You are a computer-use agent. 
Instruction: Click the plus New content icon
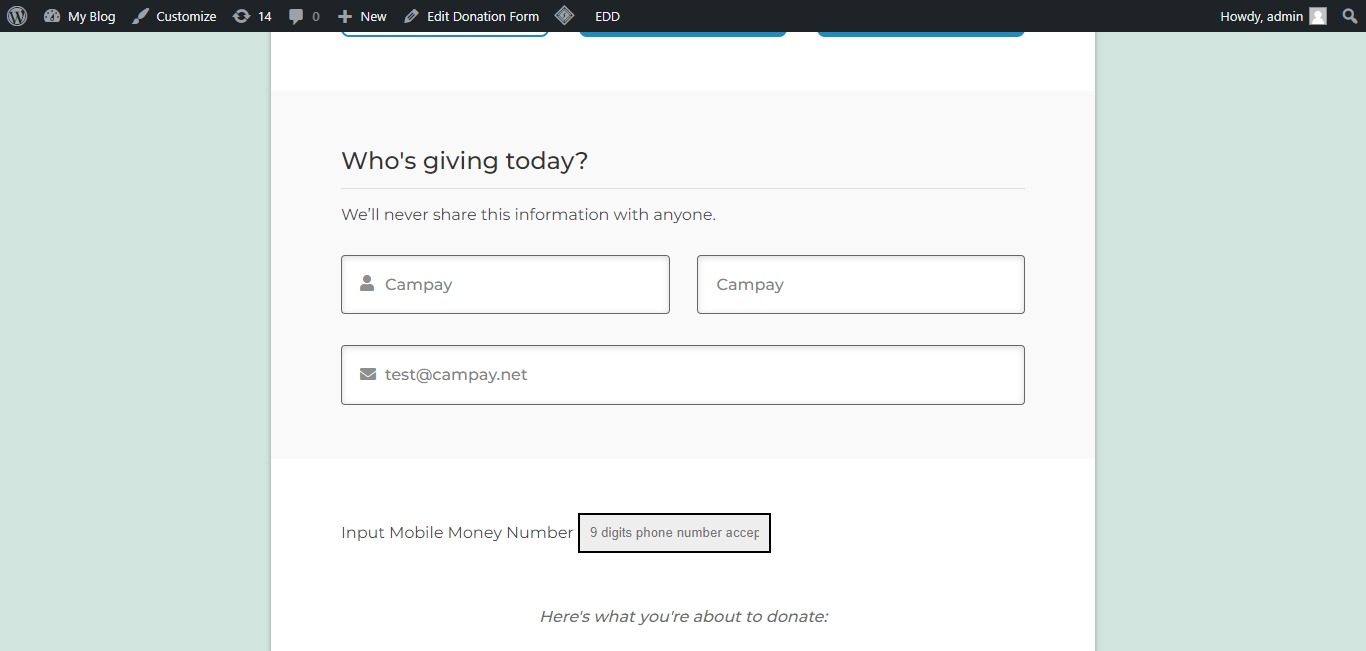(345, 16)
